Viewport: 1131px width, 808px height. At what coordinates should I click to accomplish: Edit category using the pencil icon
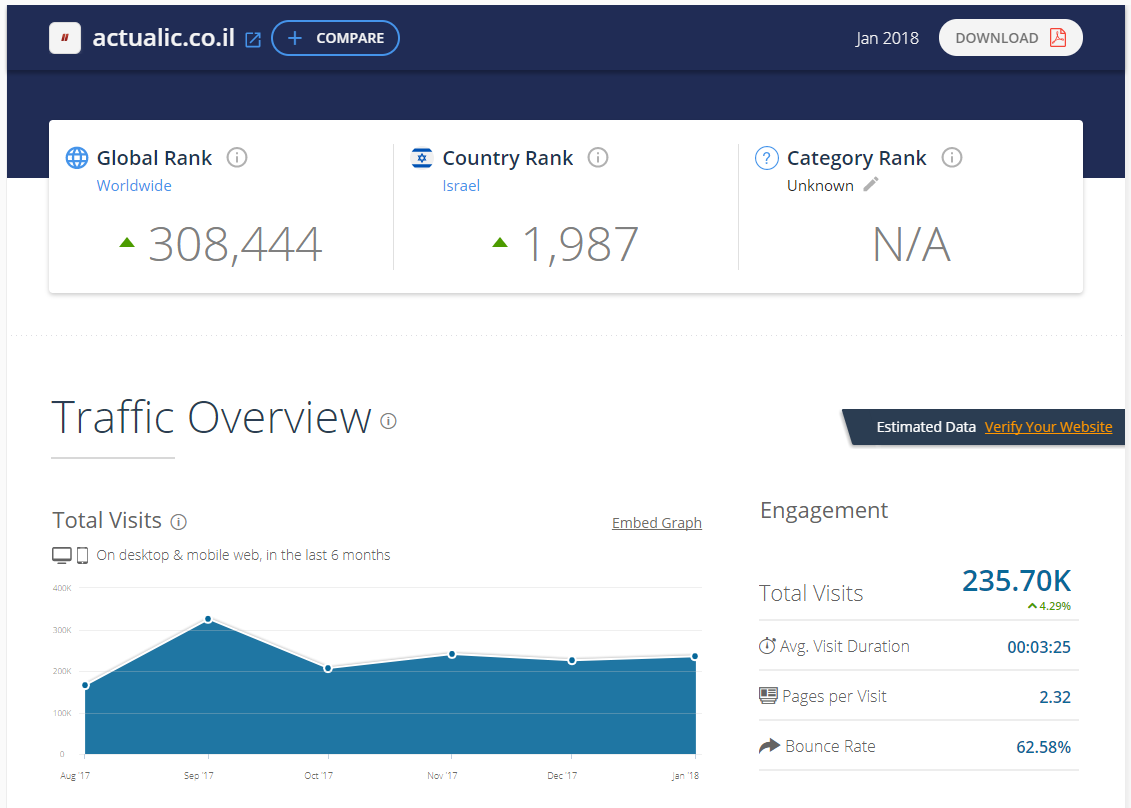(871, 185)
